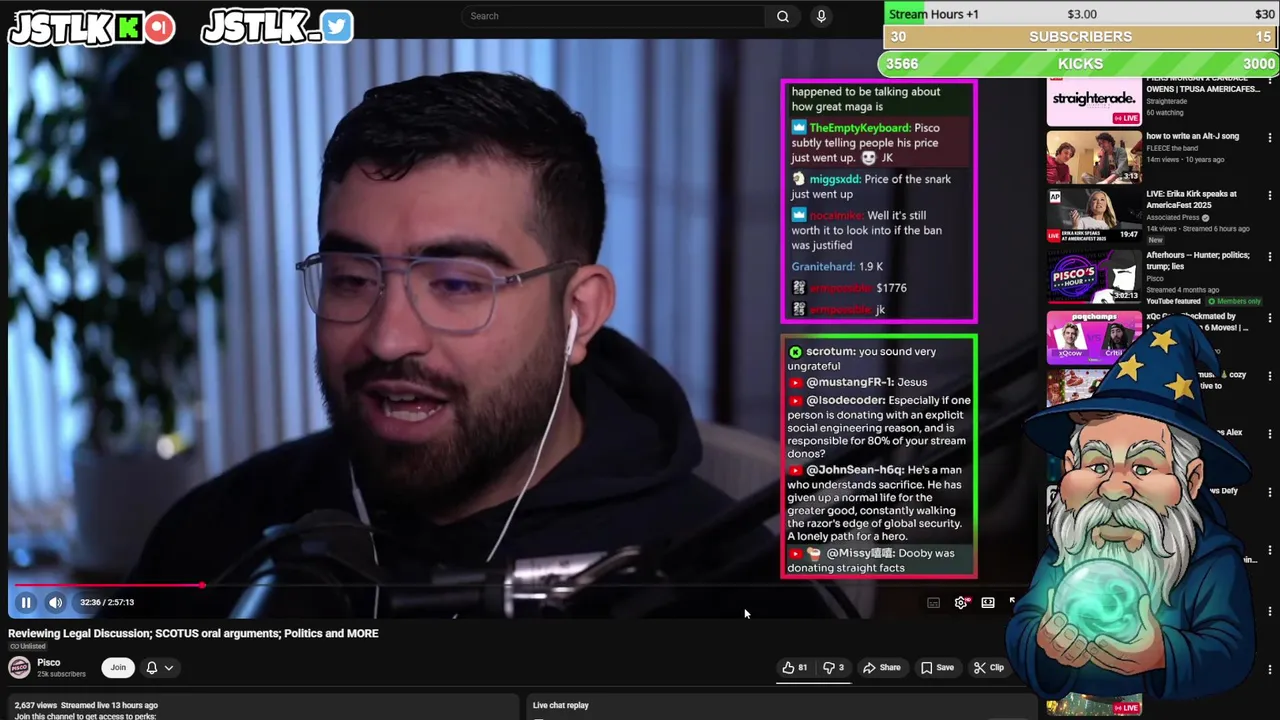This screenshot has width=1280, height=720.
Task: Pause the video playback
Action: coord(26,602)
